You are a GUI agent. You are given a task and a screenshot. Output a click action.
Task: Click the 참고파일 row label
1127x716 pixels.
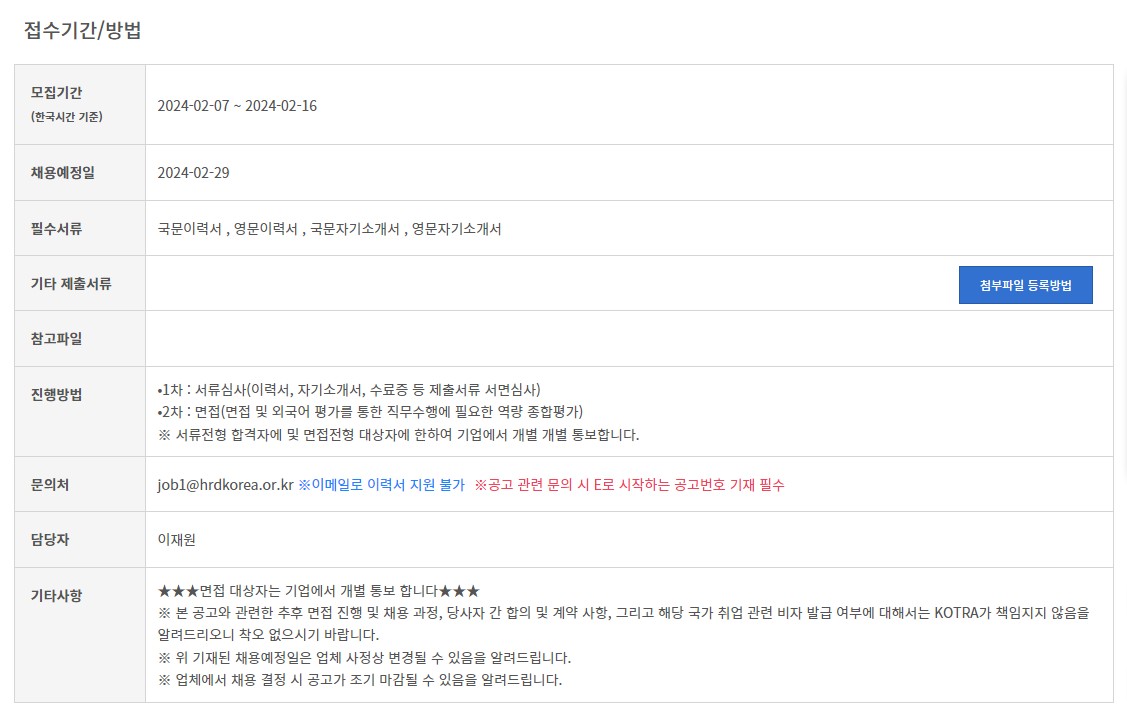pyautogui.click(x=56, y=339)
